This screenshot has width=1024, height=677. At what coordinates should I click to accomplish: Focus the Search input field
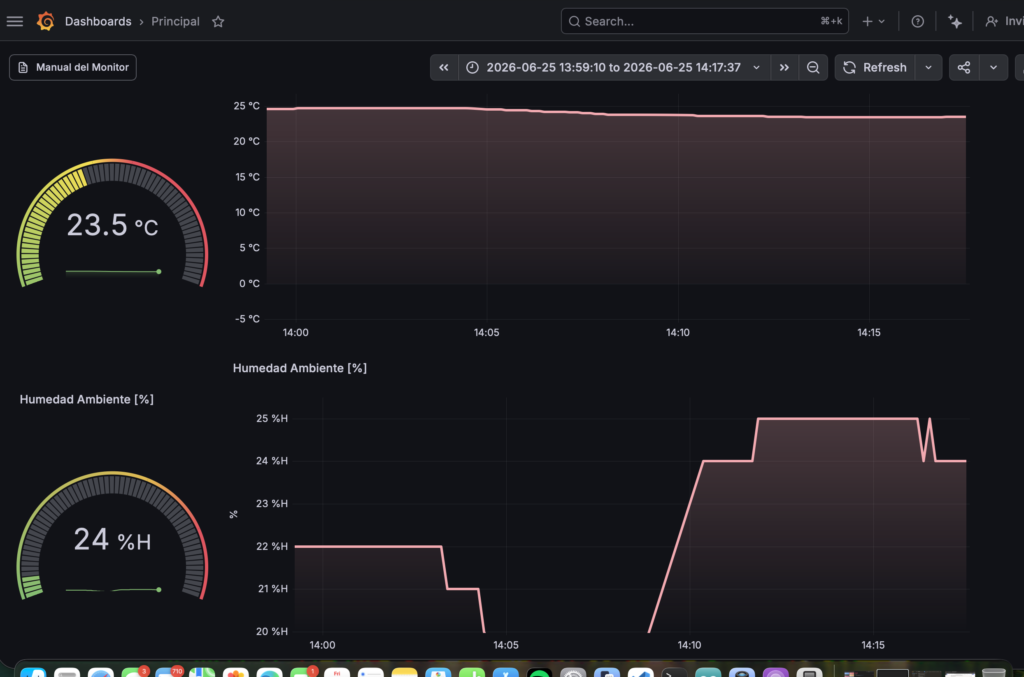[x=705, y=22]
